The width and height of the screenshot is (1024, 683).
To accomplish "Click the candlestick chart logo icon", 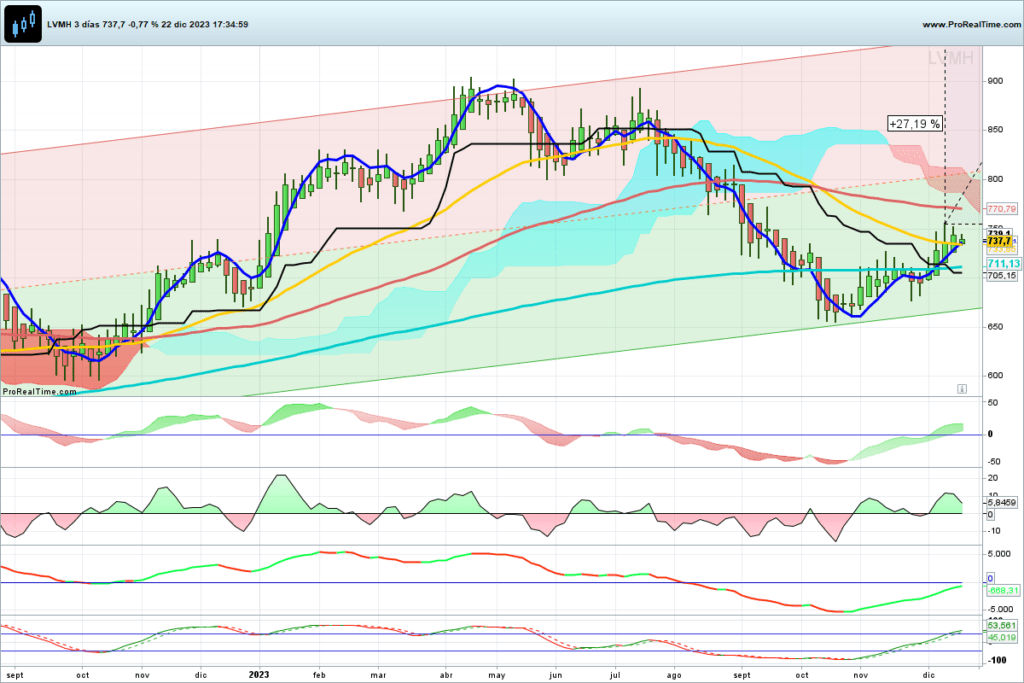I will click(23, 24).
